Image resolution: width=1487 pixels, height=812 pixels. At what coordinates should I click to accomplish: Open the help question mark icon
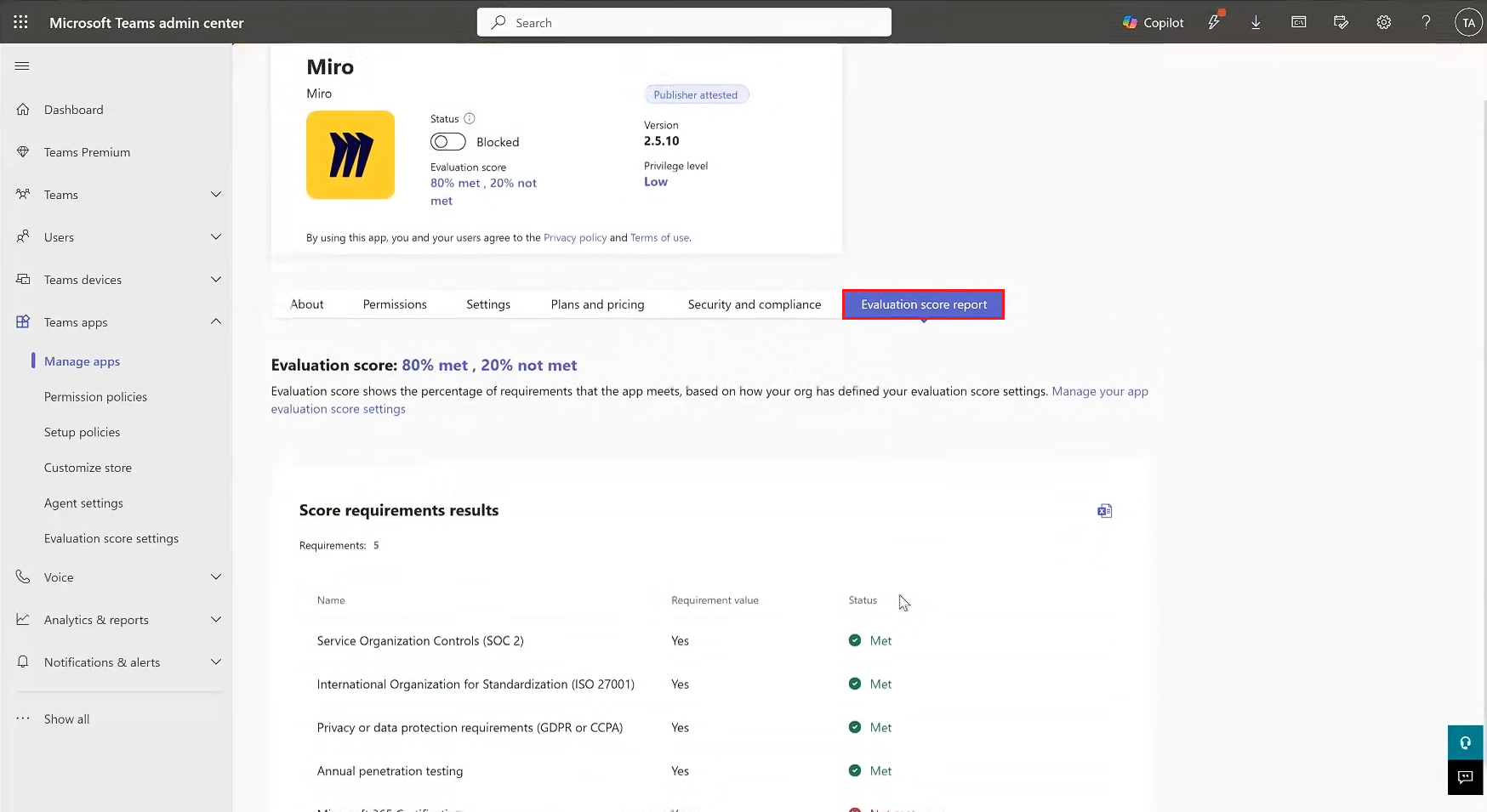click(x=1427, y=22)
